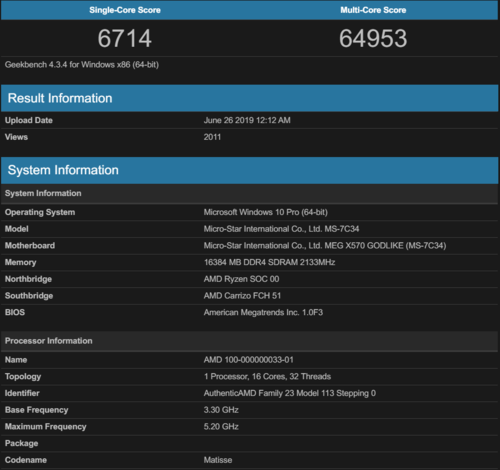Select the Identifier label
Image resolution: width=500 pixels, height=470 pixels.
pyautogui.click(x=22, y=393)
